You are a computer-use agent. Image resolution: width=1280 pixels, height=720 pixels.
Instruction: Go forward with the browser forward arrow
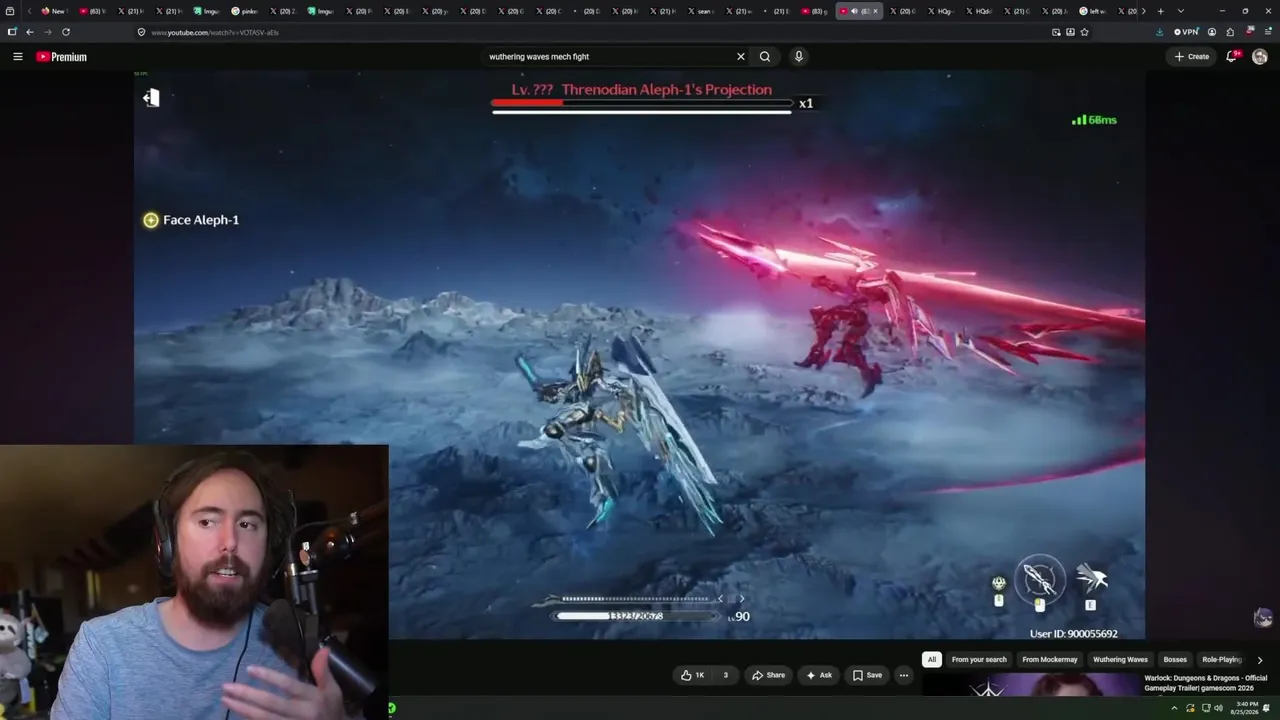(47, 32)
